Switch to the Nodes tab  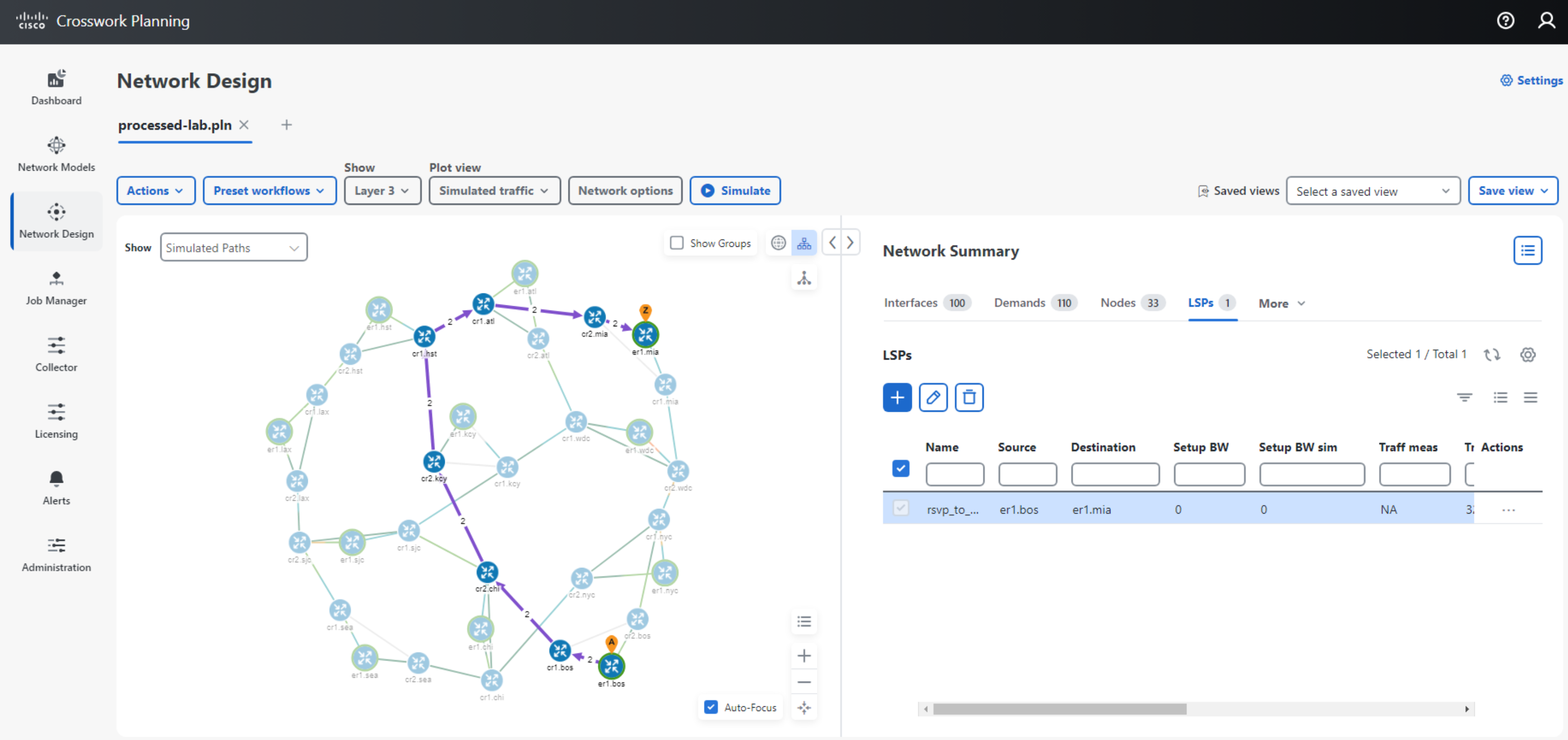1132,302
